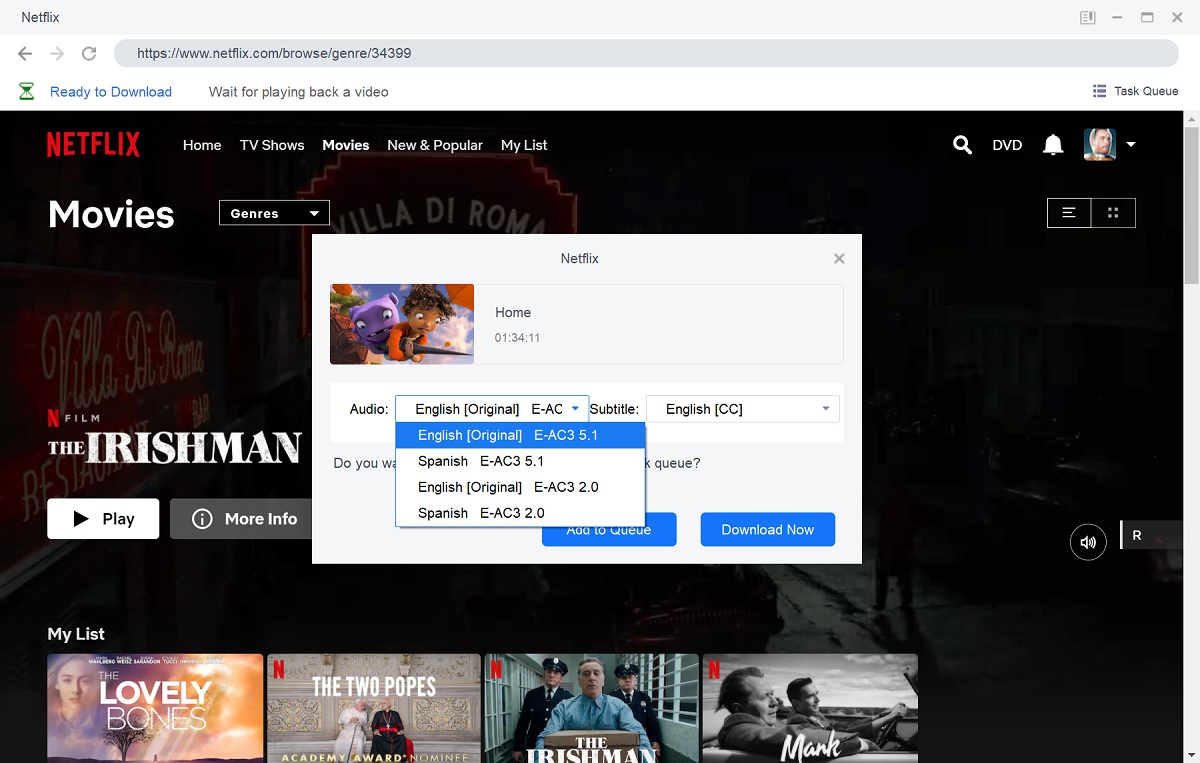Open the notifications bell

(1052, 144)
